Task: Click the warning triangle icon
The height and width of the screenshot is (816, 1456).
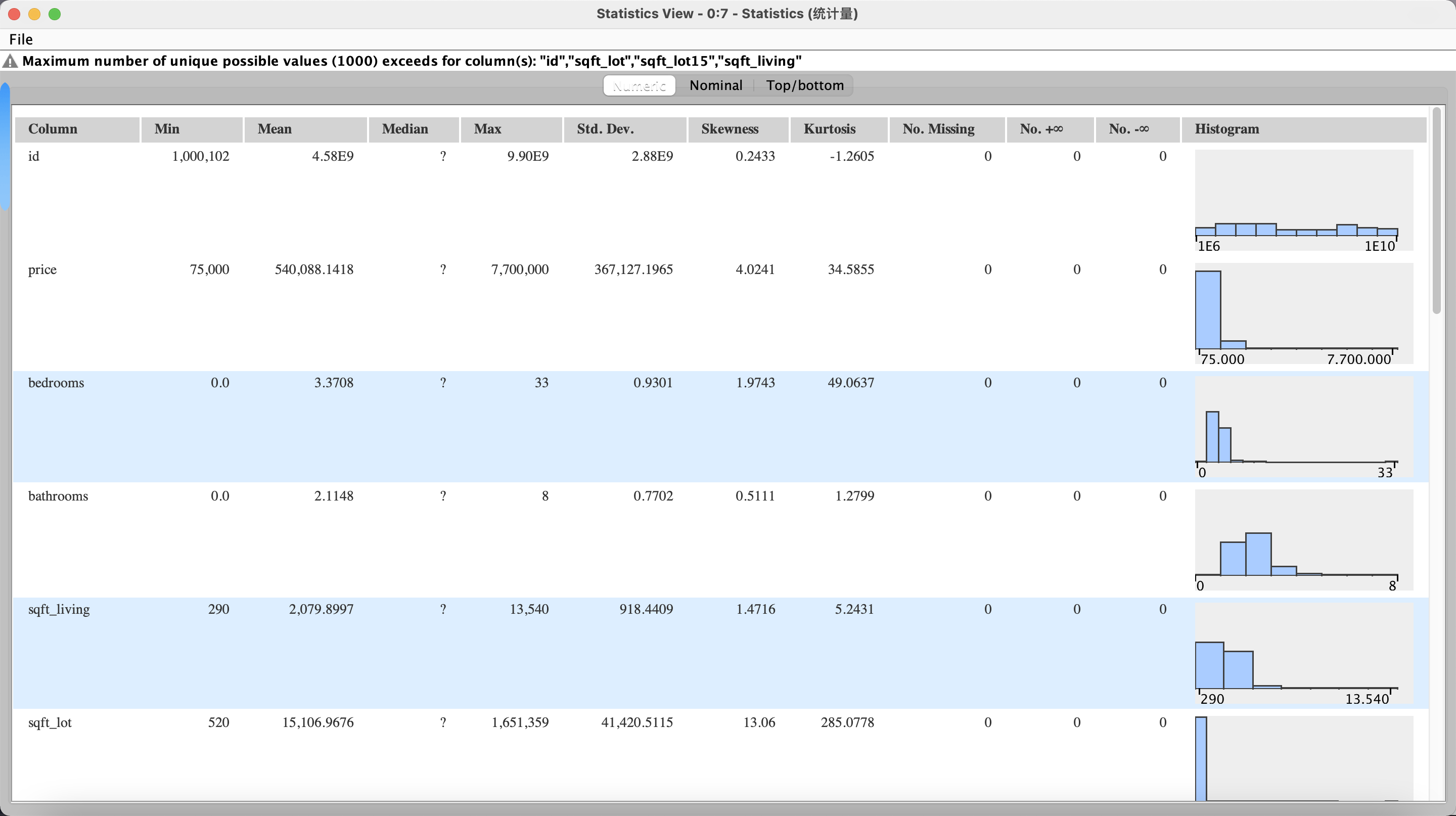Action: click(x=10, y=61)
